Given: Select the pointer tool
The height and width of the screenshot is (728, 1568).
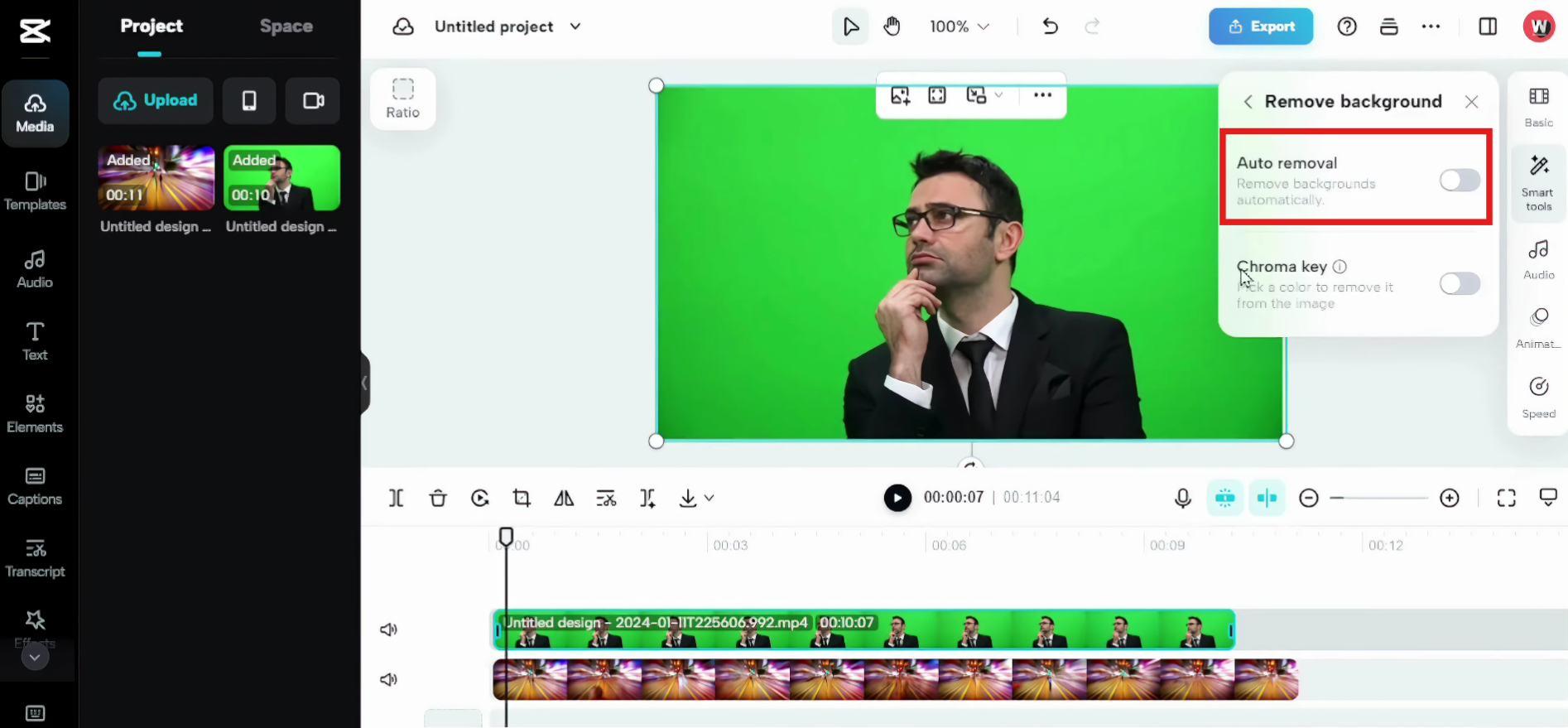Looking at the screenshot, I should click(x=850, y=27).
